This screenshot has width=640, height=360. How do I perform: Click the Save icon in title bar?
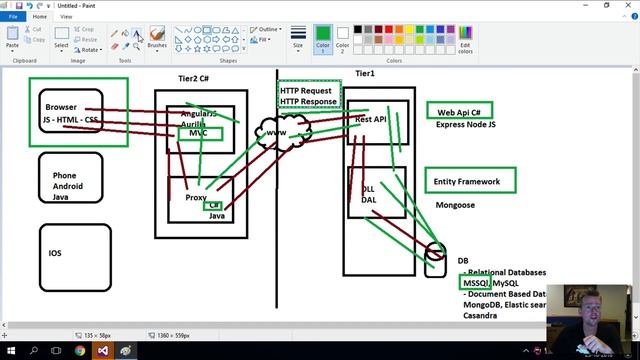click(19, 6)
